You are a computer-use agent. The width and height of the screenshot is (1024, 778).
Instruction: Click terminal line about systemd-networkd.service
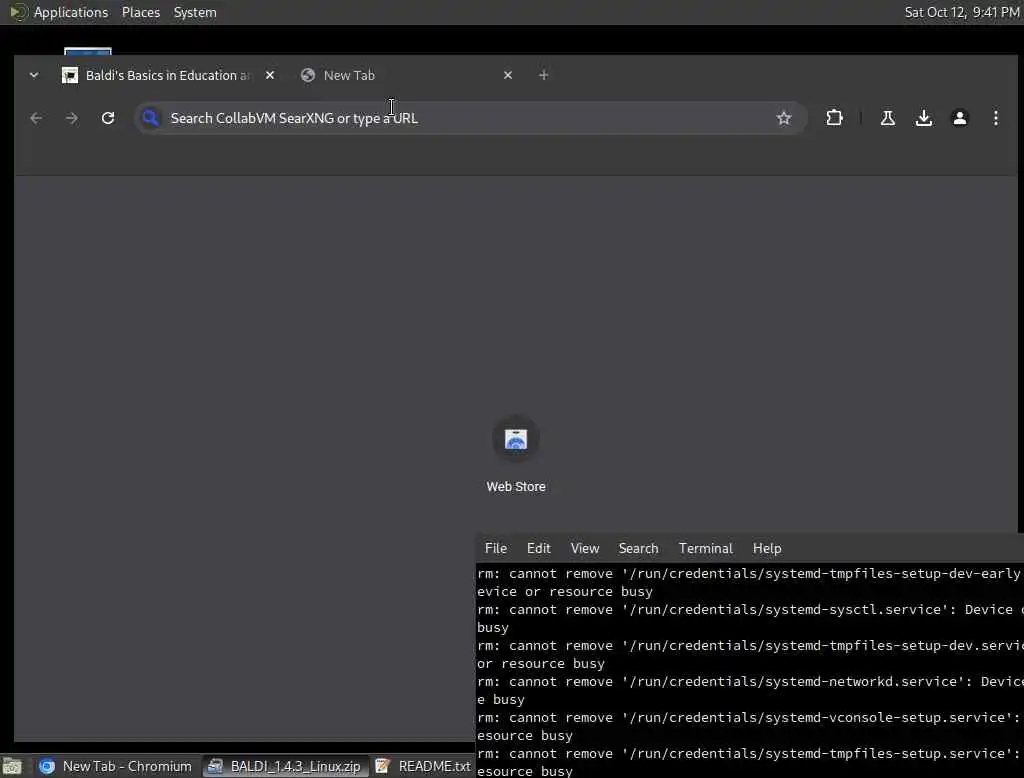pos(750,681)
